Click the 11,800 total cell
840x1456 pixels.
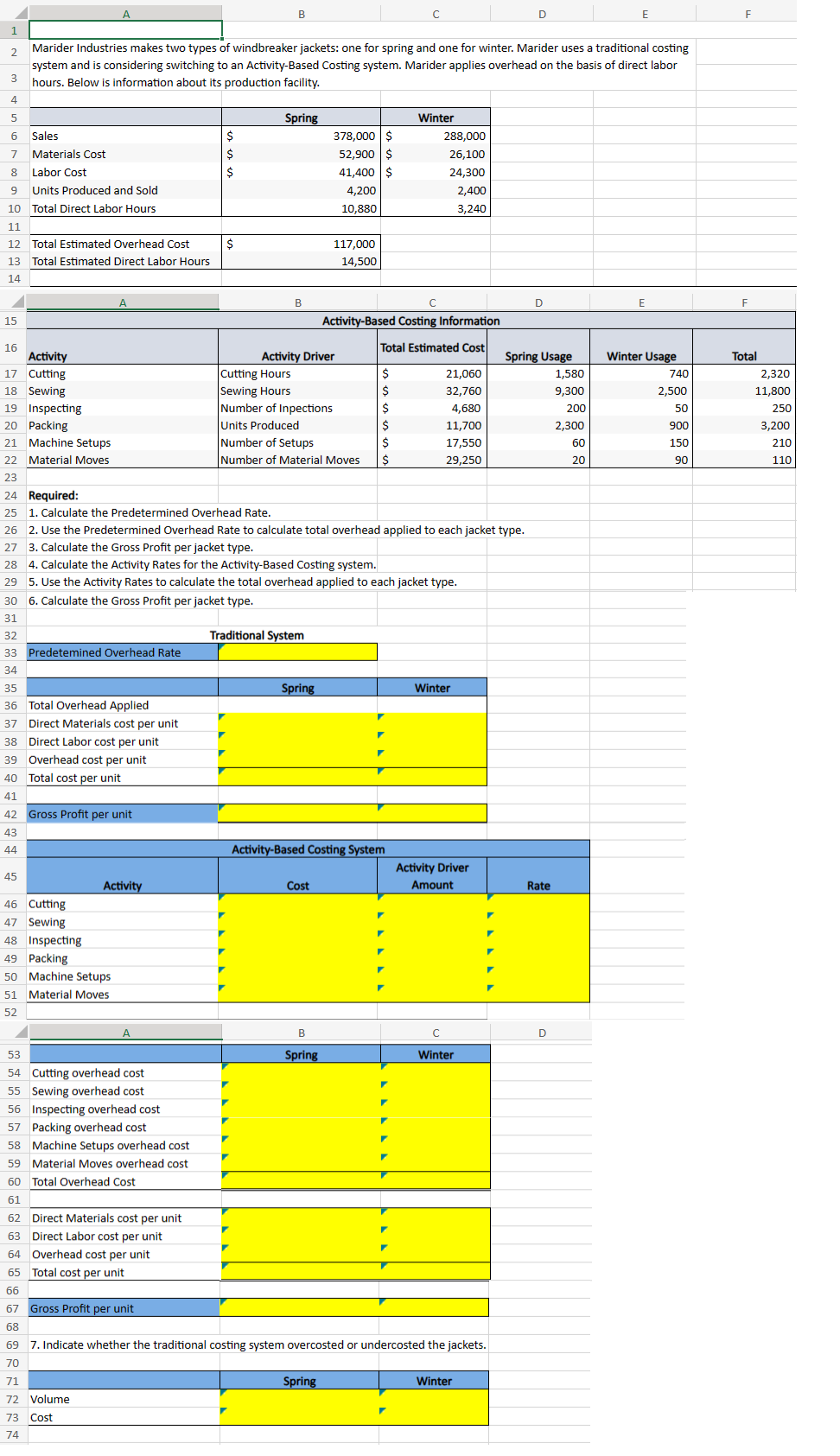pos(744,391)
